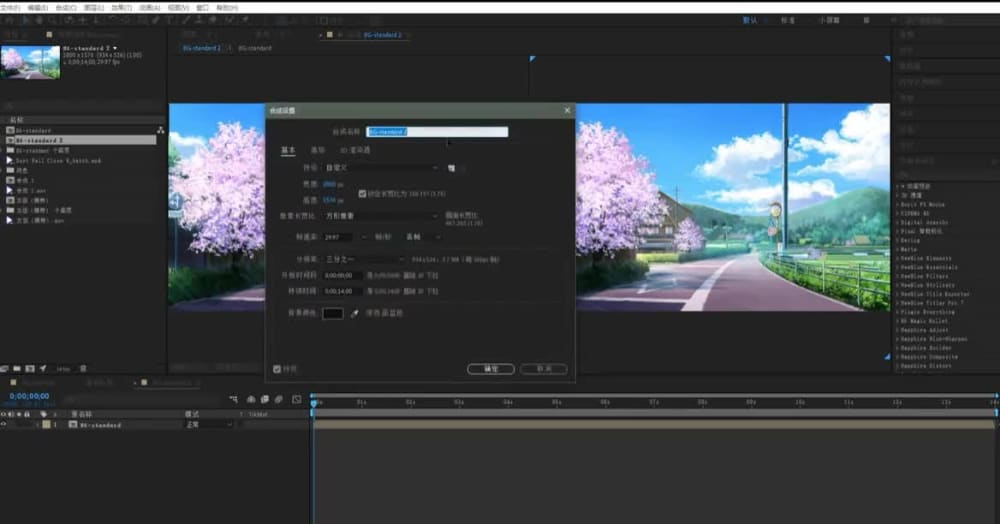1000x524 pixels.
Task: Open the project flowchart icon beside BG-standard
Action: tap(160, 130)
